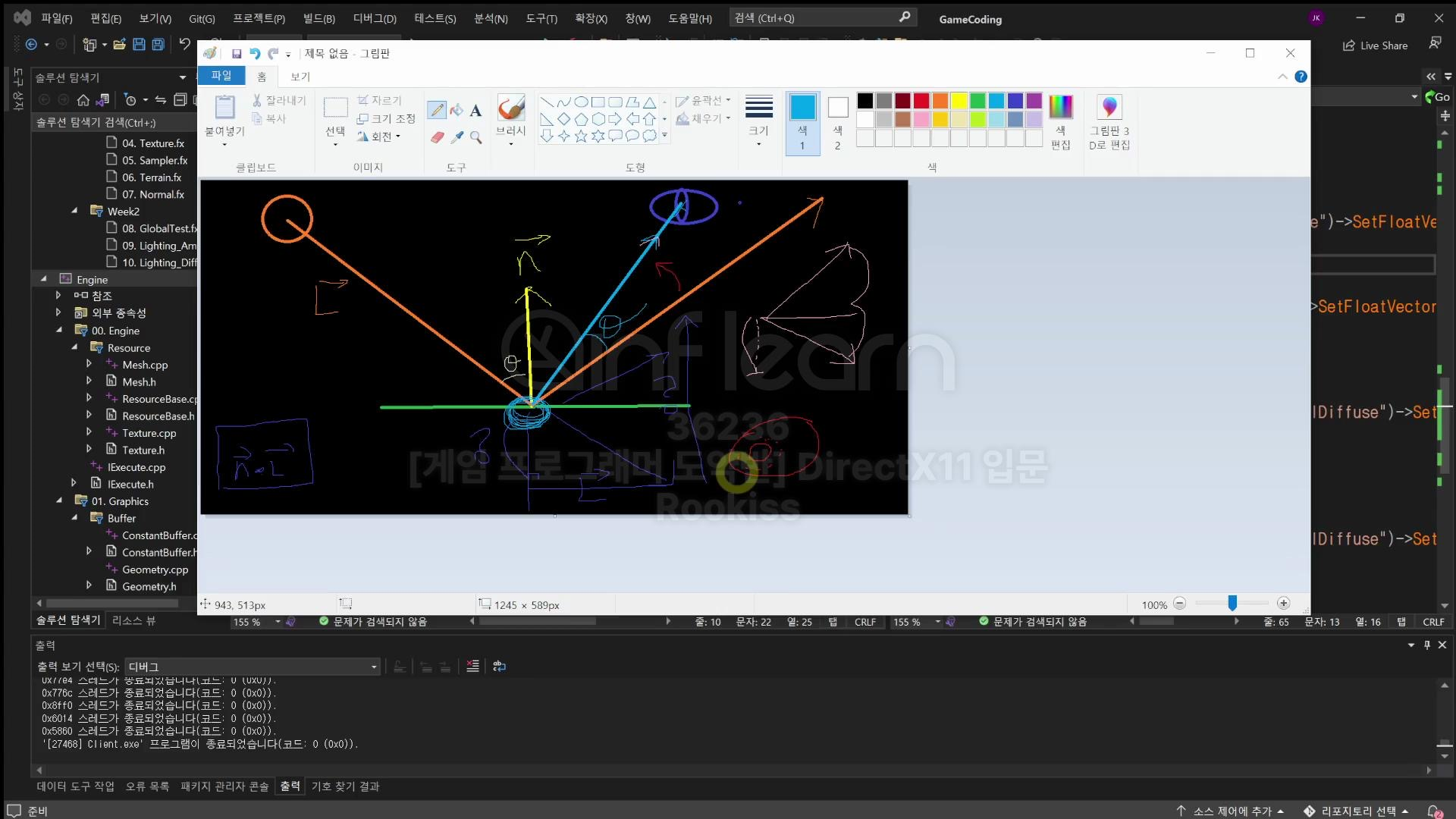
Task: Click the Edit colors rainbow icon
Action: click(x=1060, y=108)
